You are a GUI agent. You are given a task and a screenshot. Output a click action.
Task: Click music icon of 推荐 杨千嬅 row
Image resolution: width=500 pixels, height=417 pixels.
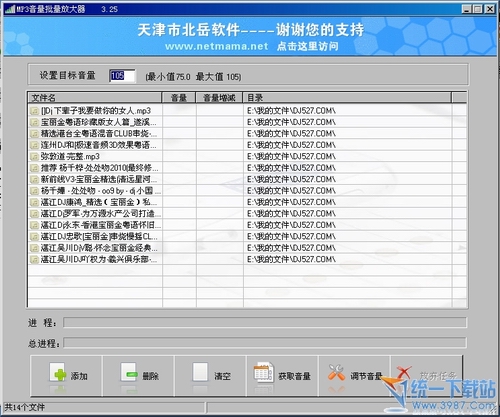34,168
